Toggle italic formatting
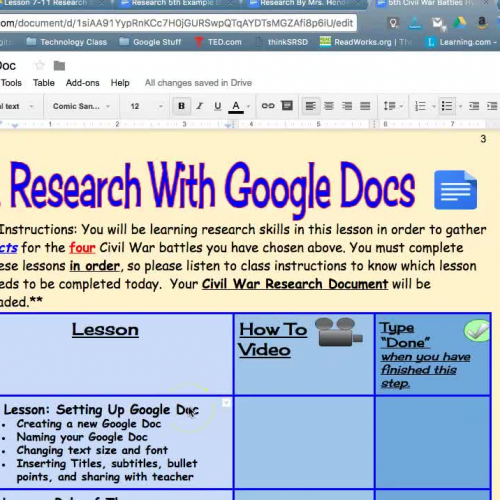The image size is (500, 500). click(200, 106)
